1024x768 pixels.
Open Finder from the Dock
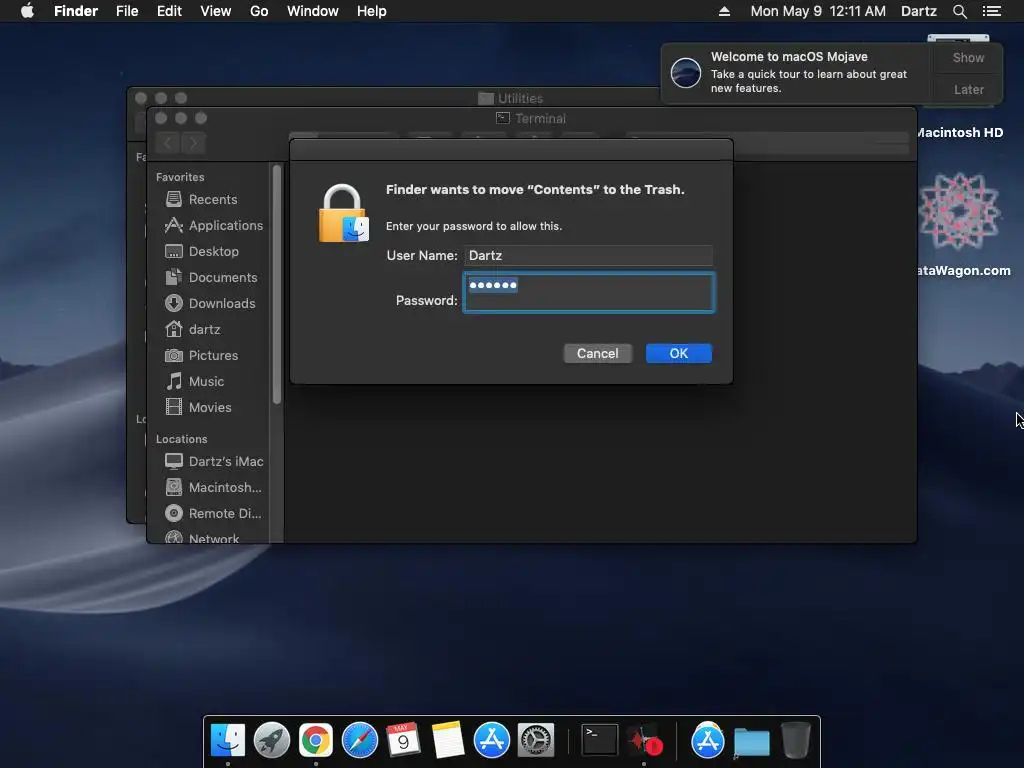tap(228, 741)
